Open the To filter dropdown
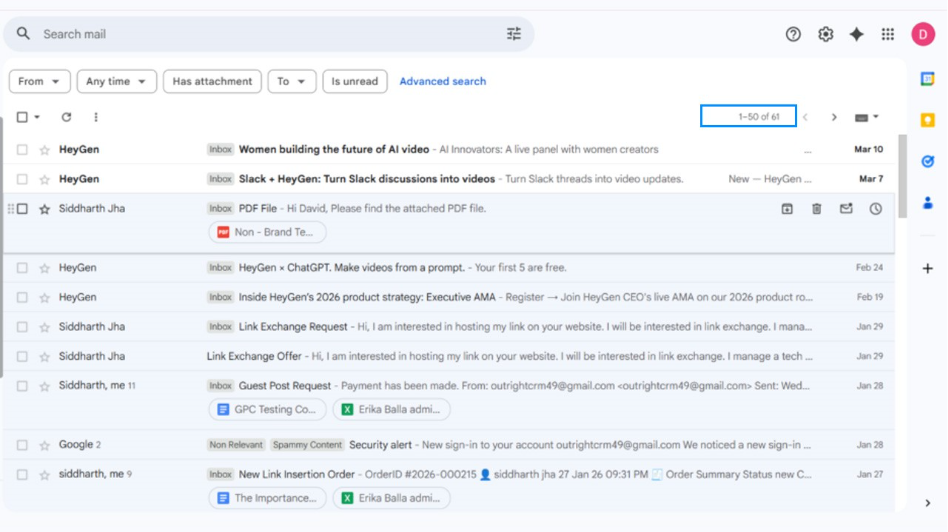 (x=291, y=81)
